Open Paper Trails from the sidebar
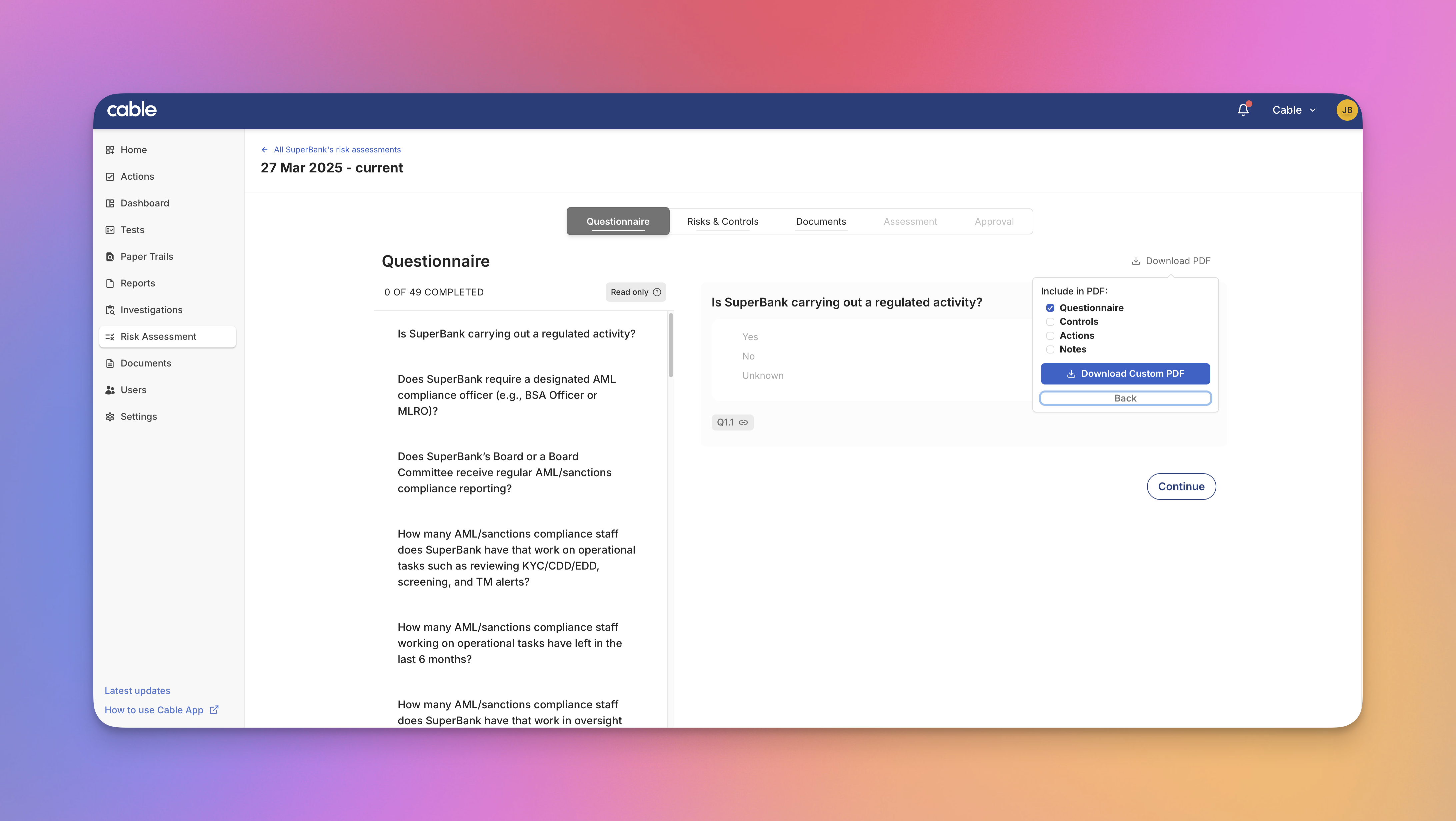 tap(146, 256)
